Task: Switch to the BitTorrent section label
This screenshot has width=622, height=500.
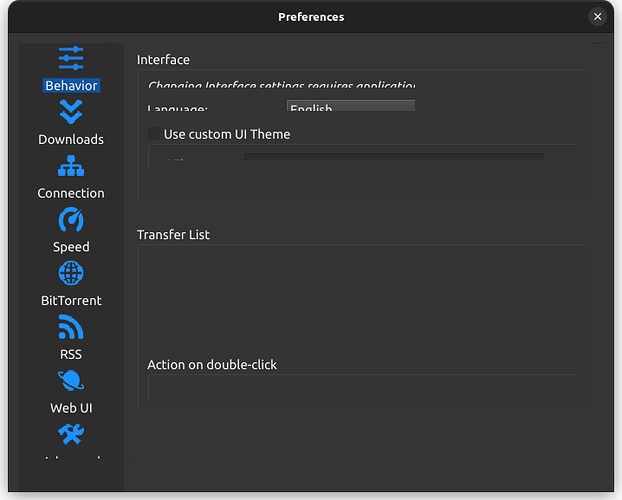Action: click(71, 300)
